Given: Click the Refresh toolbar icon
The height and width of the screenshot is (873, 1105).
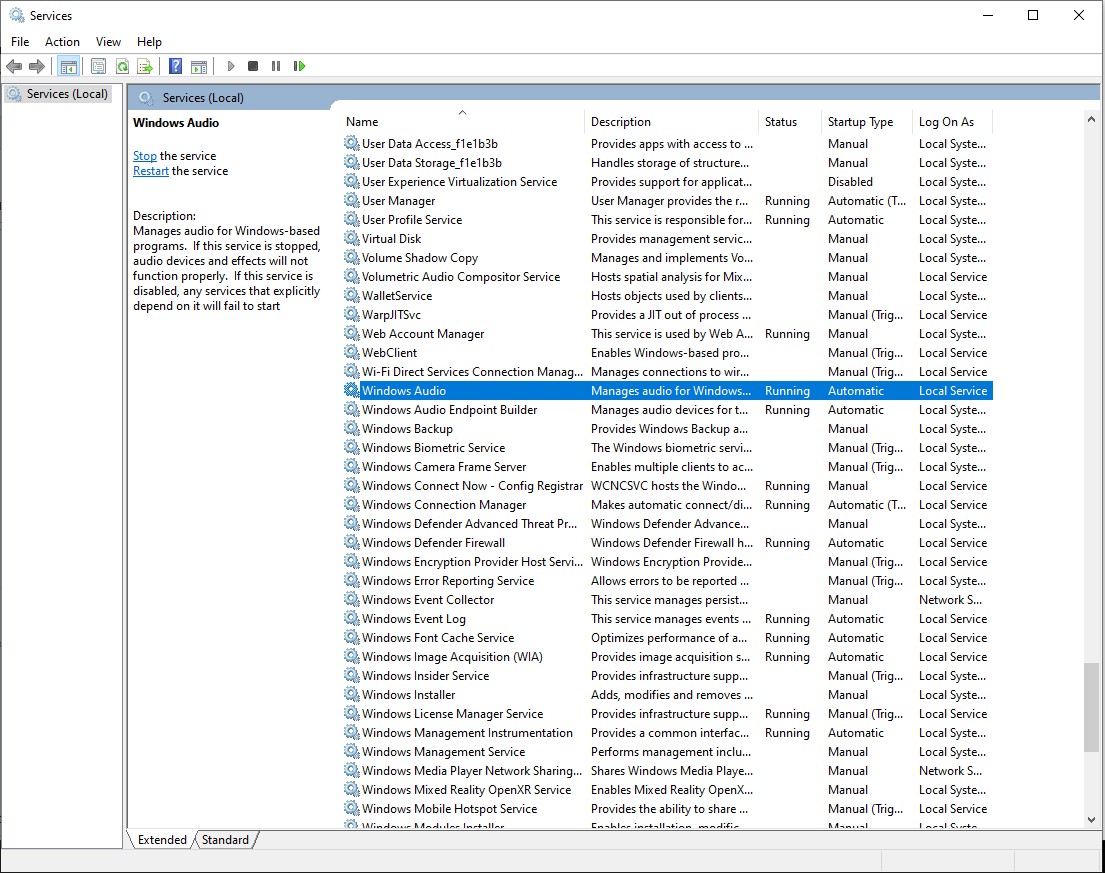Looking at the screenshot, I should pyautogui.click(x=122, y=66).
